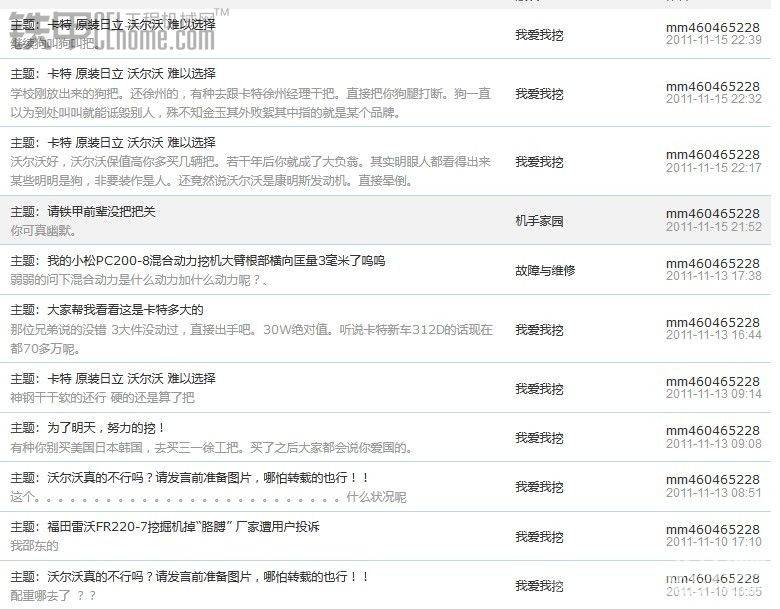Select reply text ending 什么状况呢
Screen dimensions: 780x609
(x=208, y=497)
